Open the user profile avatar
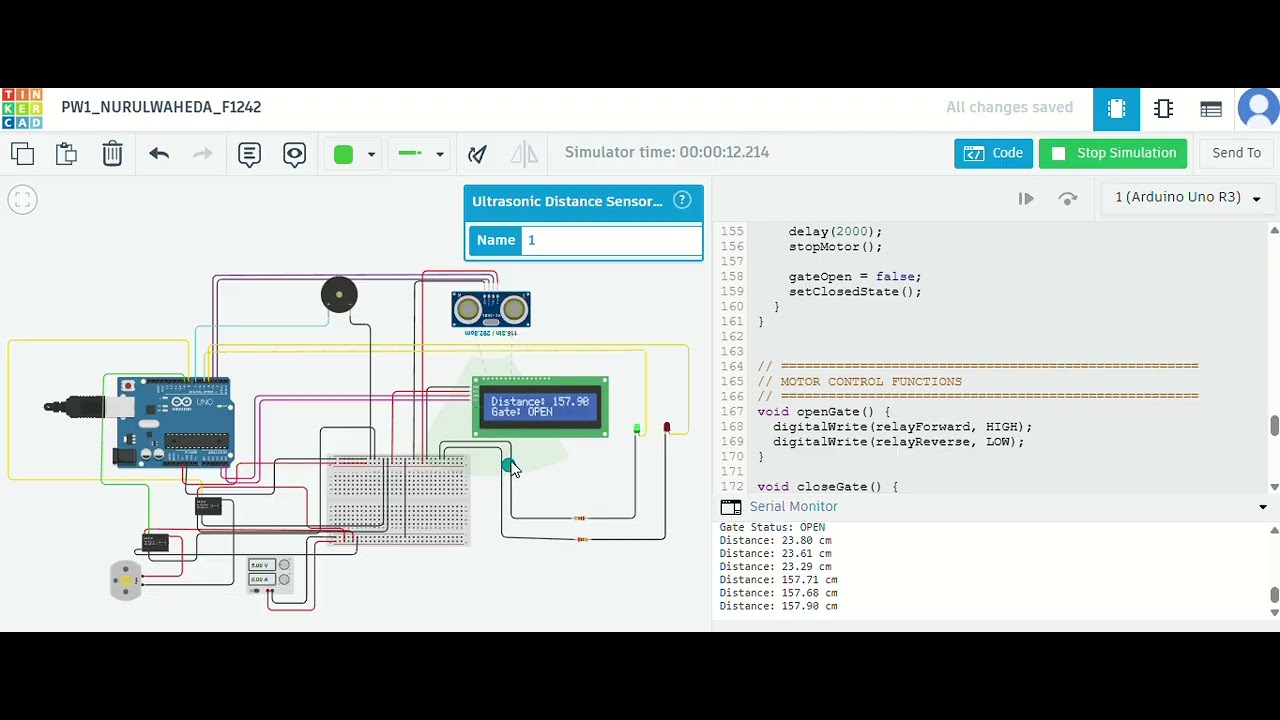 (1258, 109)
